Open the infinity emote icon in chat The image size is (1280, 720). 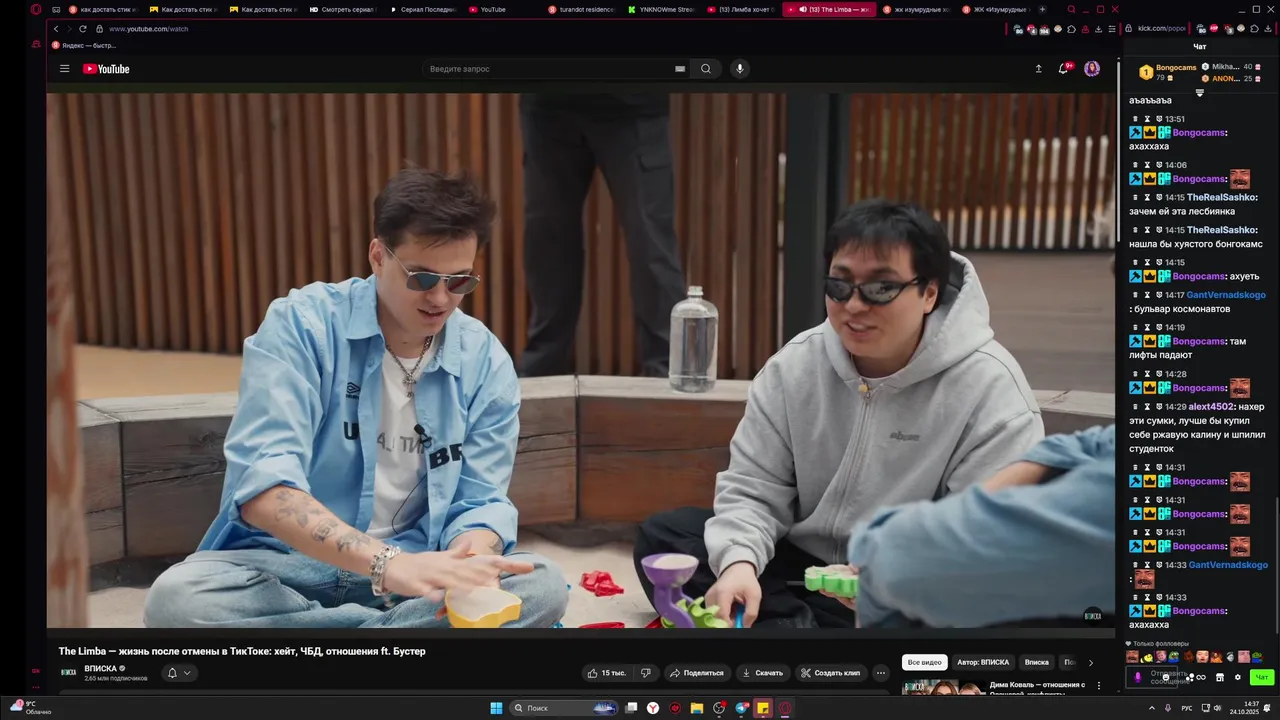(x=1201, y=678)
